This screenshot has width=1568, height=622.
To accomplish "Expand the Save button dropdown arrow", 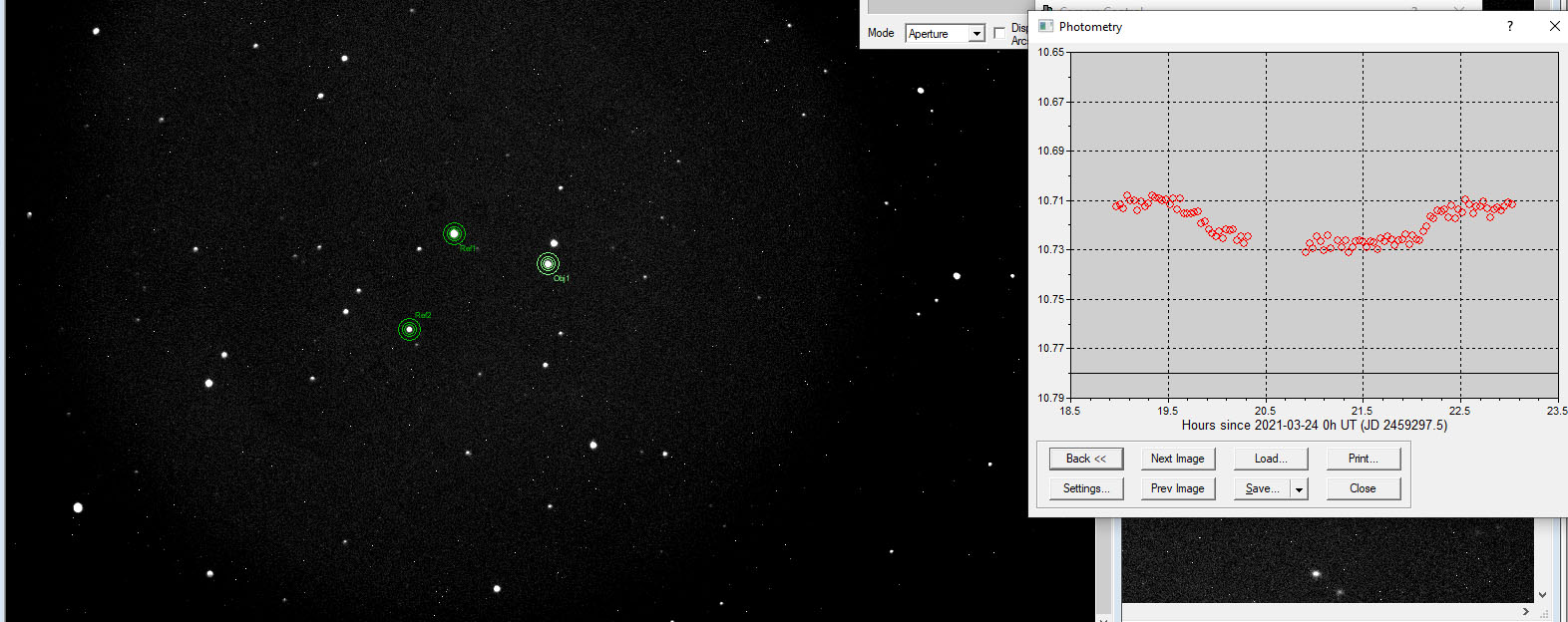I will coord(1299,489).
